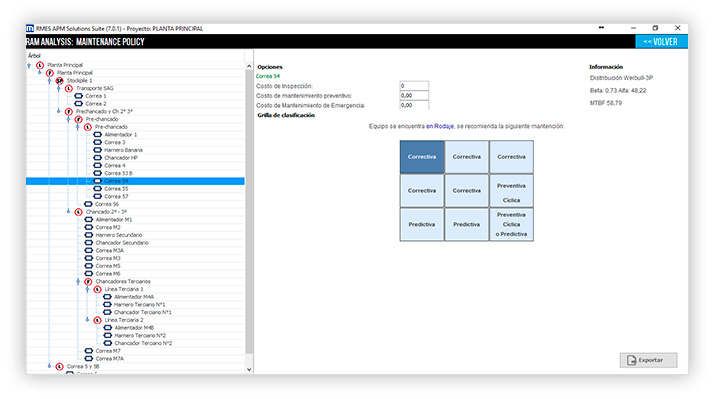This screenshot has width=716, height=399.
Task: Click the equipment icon of Correa 4
Action: click(97, 166)
